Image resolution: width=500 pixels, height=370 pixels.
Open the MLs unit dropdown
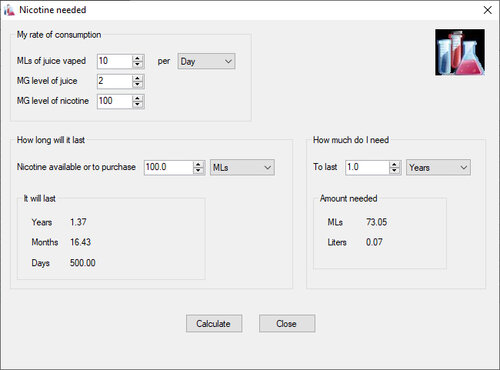pyautogui.click(x=242, y=167)
